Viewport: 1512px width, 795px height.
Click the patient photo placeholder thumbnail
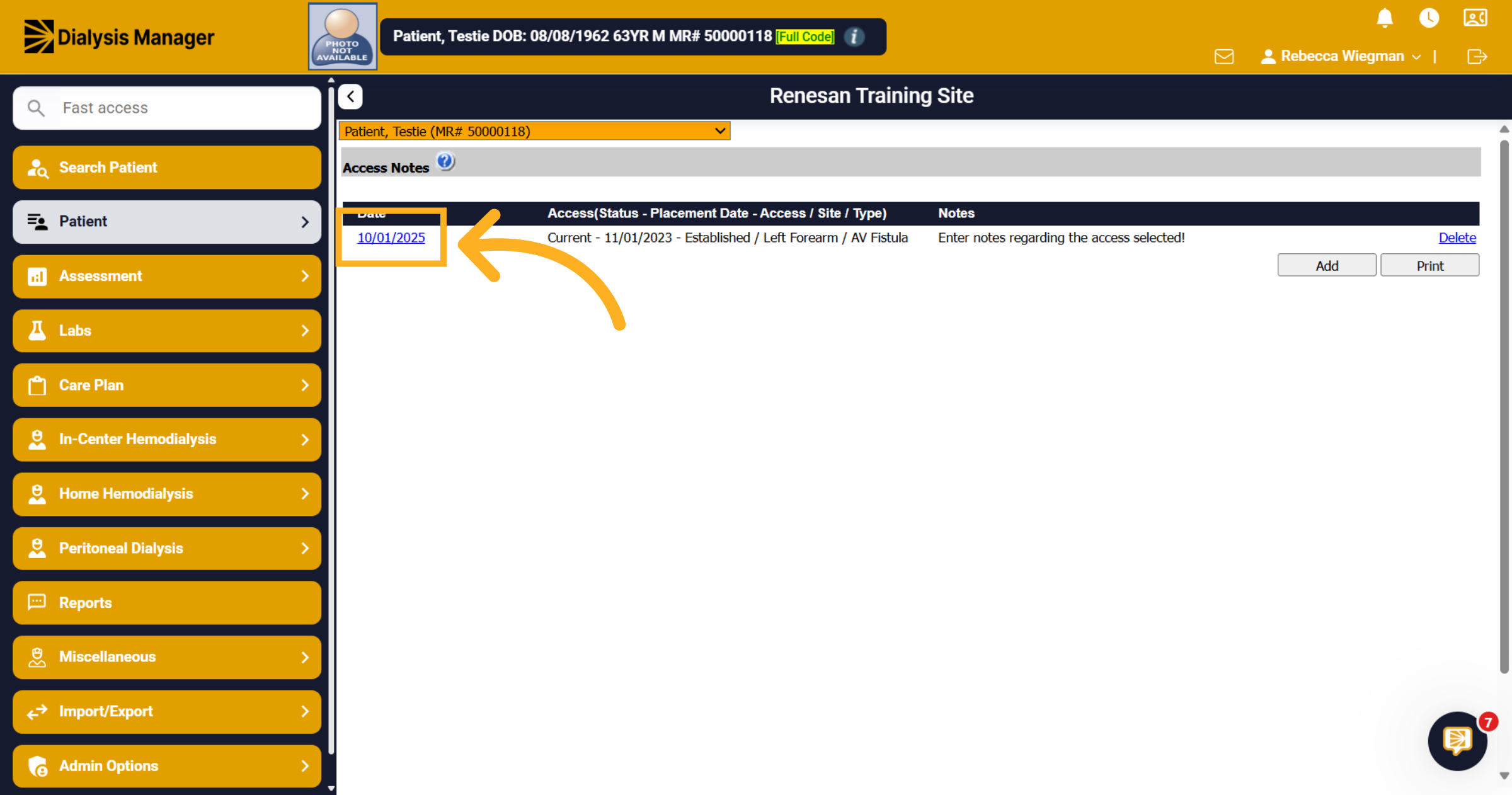coord(343,37)
